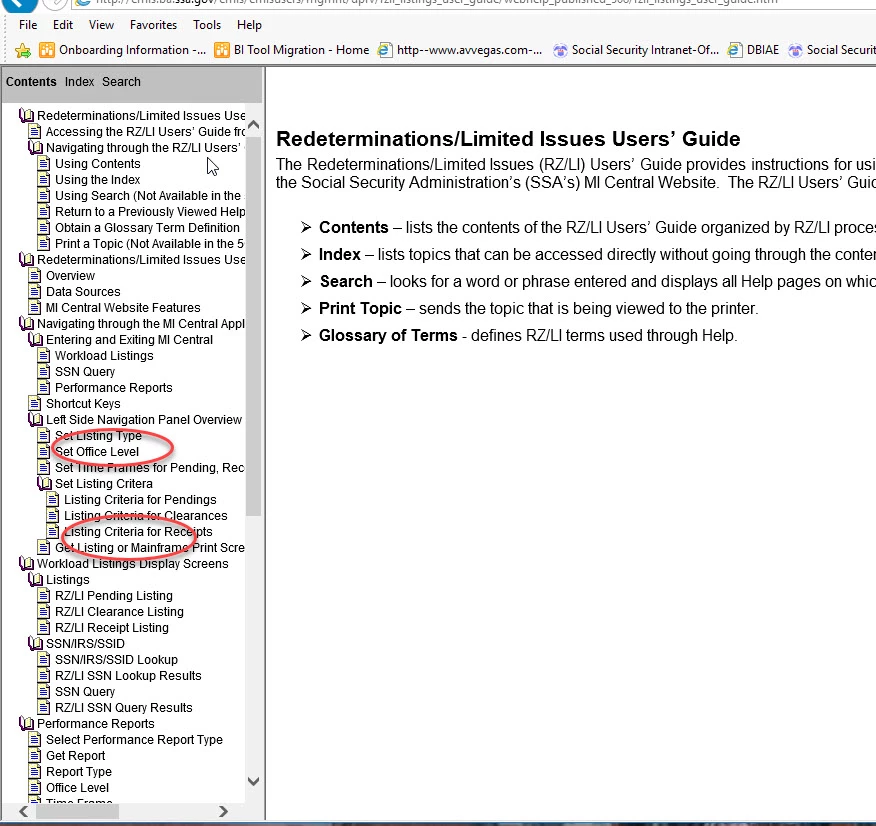The image size is (876, 826).
Task: Switch to the Search tab
Action: pos(121,82)
